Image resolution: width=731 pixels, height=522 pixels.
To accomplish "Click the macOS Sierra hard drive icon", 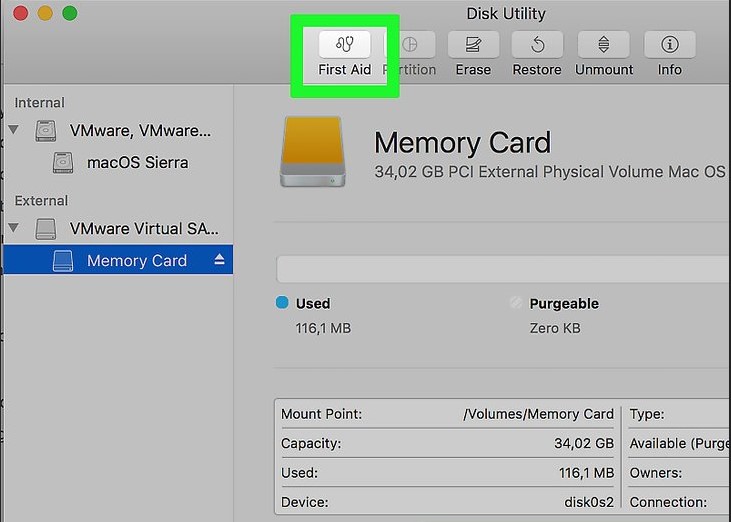I will pyautogui.click(x=62, y=163).
